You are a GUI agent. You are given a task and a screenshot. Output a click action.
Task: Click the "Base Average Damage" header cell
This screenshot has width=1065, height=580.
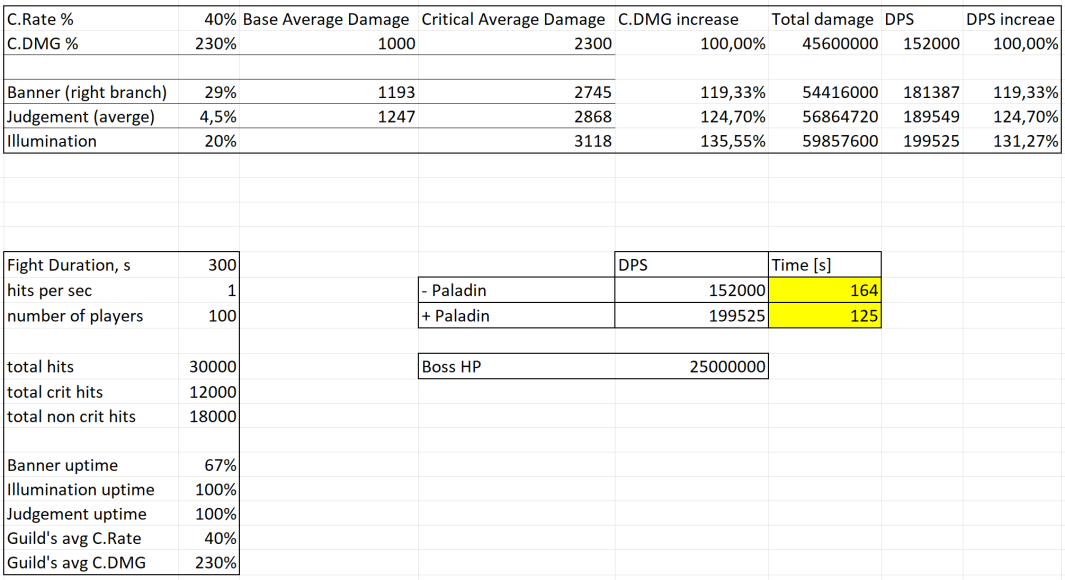[326, 19]
